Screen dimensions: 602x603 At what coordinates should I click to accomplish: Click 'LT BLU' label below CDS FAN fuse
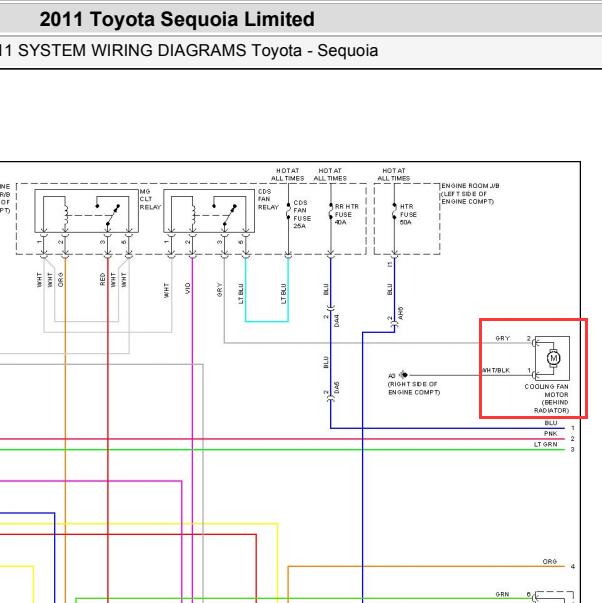(283, 293)
